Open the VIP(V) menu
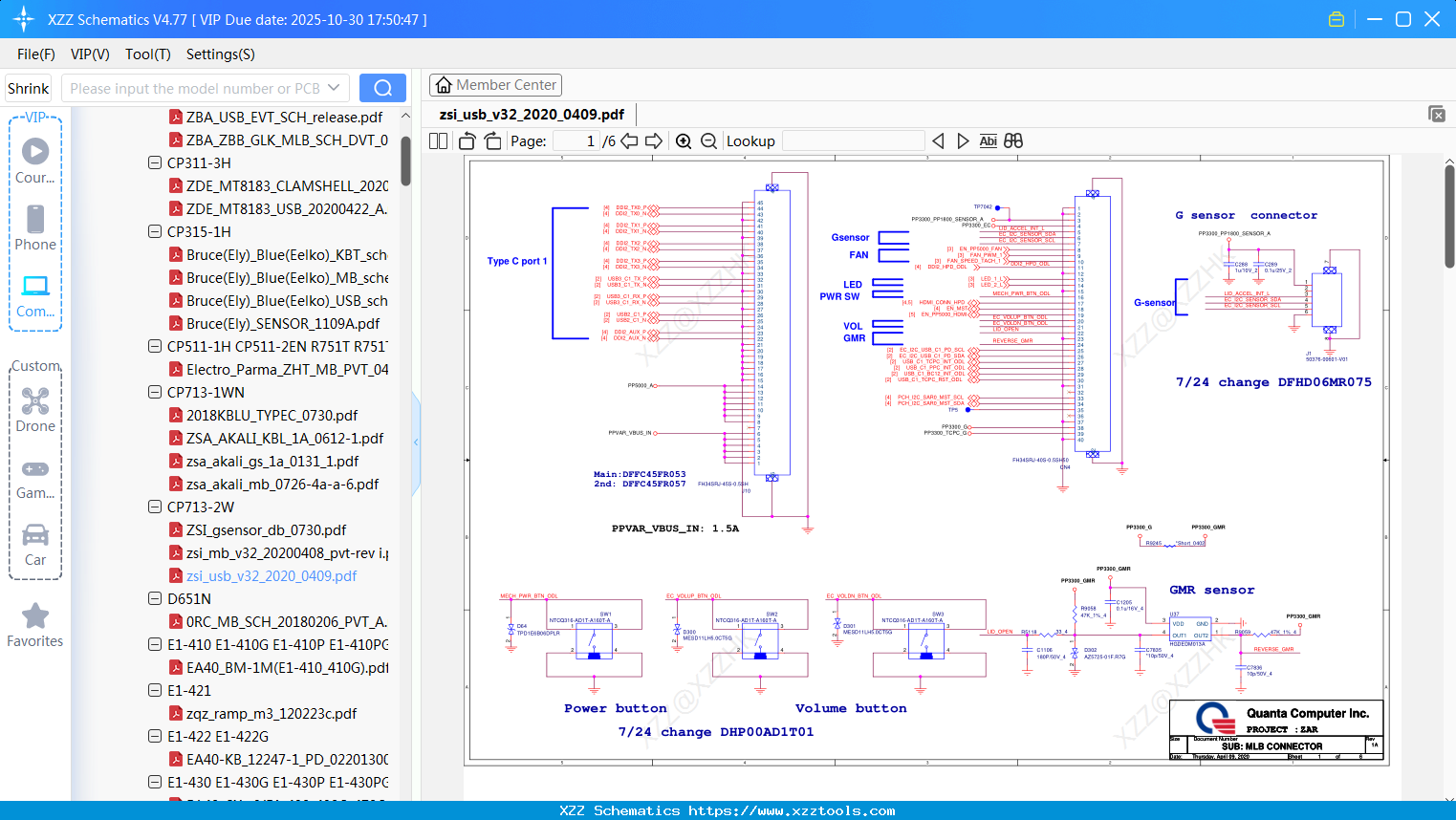This screenshot has width=1456, height=820. point(90,54)
